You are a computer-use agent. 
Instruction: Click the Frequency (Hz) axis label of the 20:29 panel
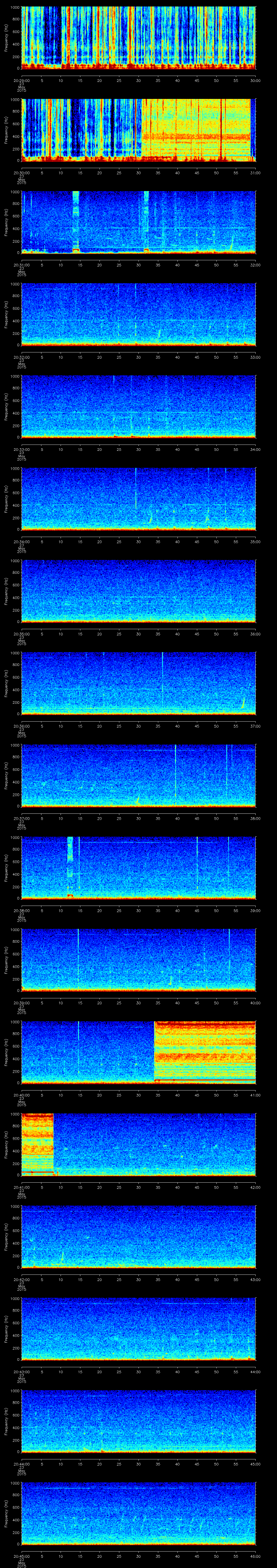pyautogui.click(x=7, y=38)
